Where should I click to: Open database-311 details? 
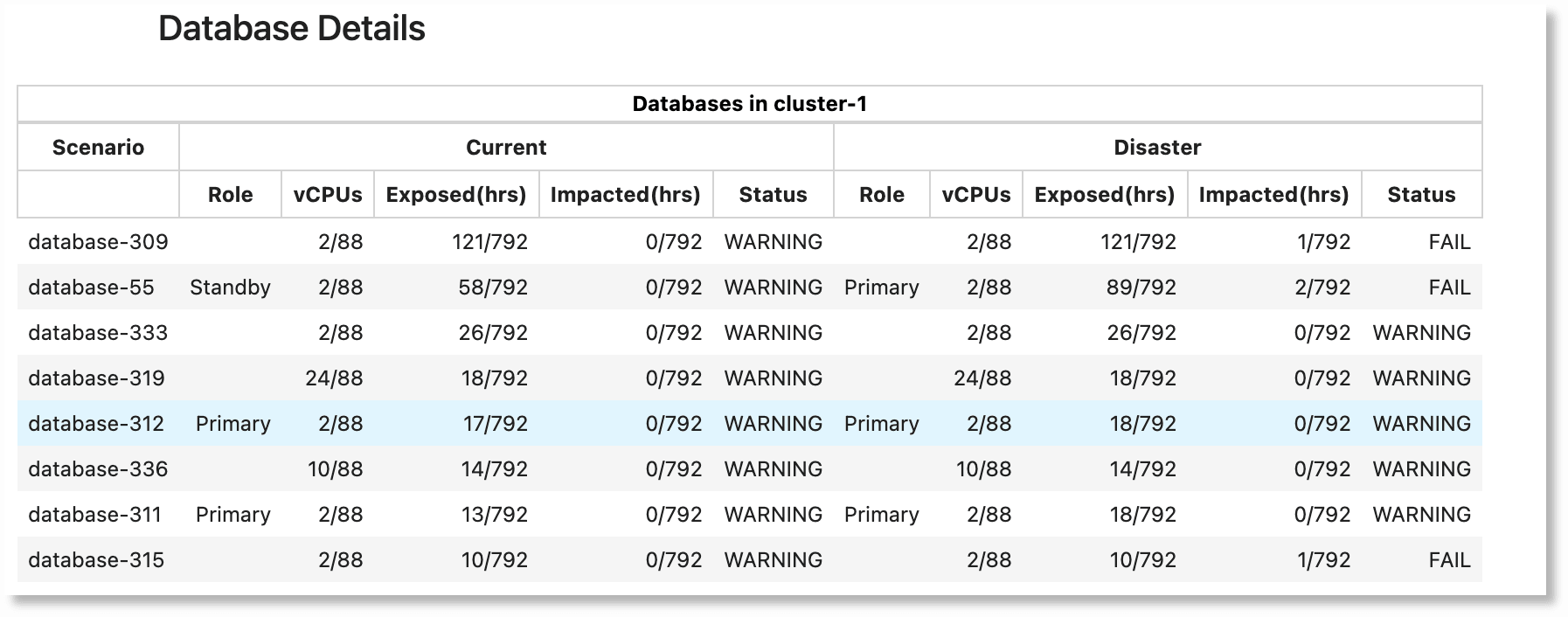pos(94,515)
